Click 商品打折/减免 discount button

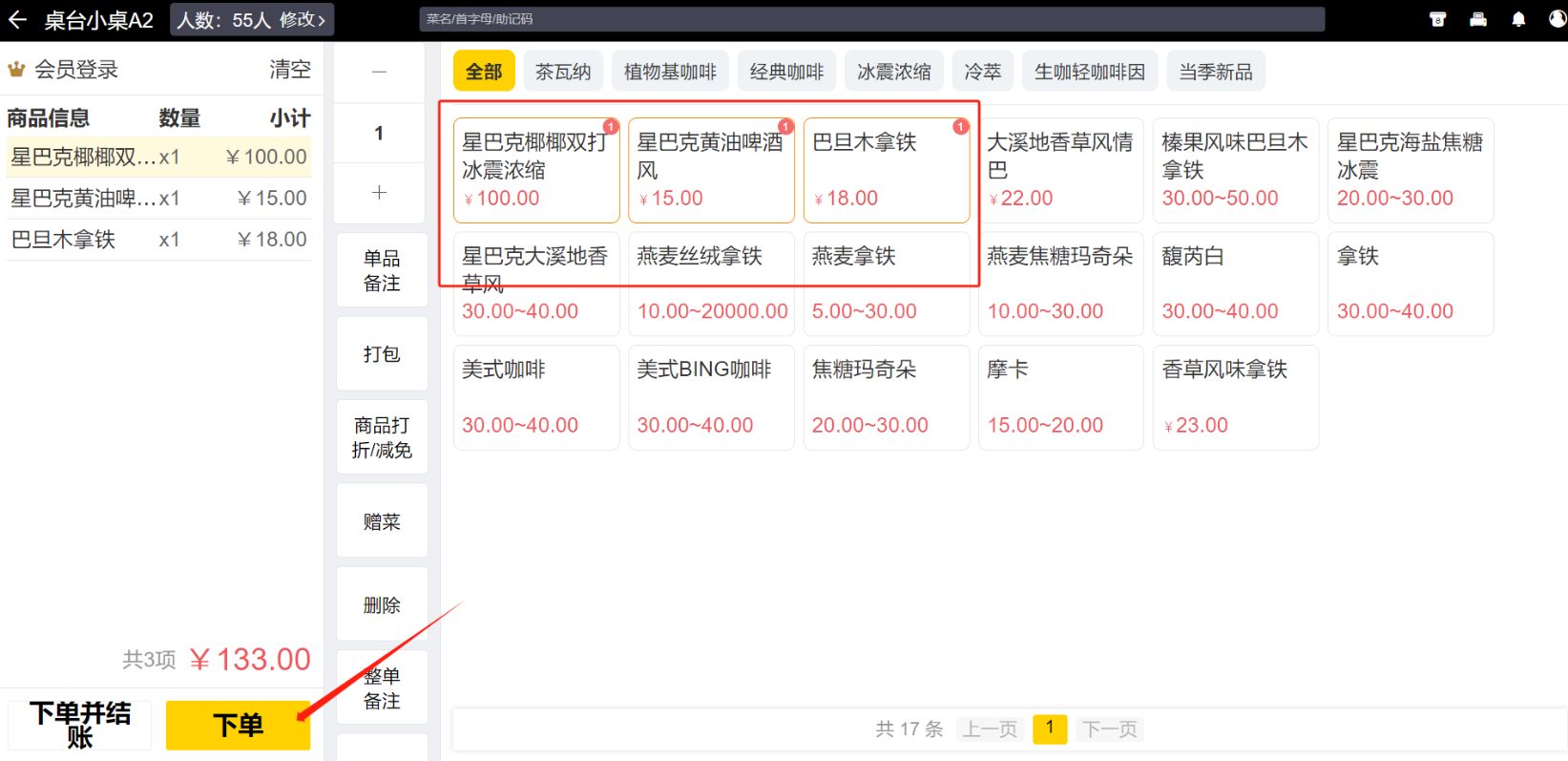[x=382, y=437]
